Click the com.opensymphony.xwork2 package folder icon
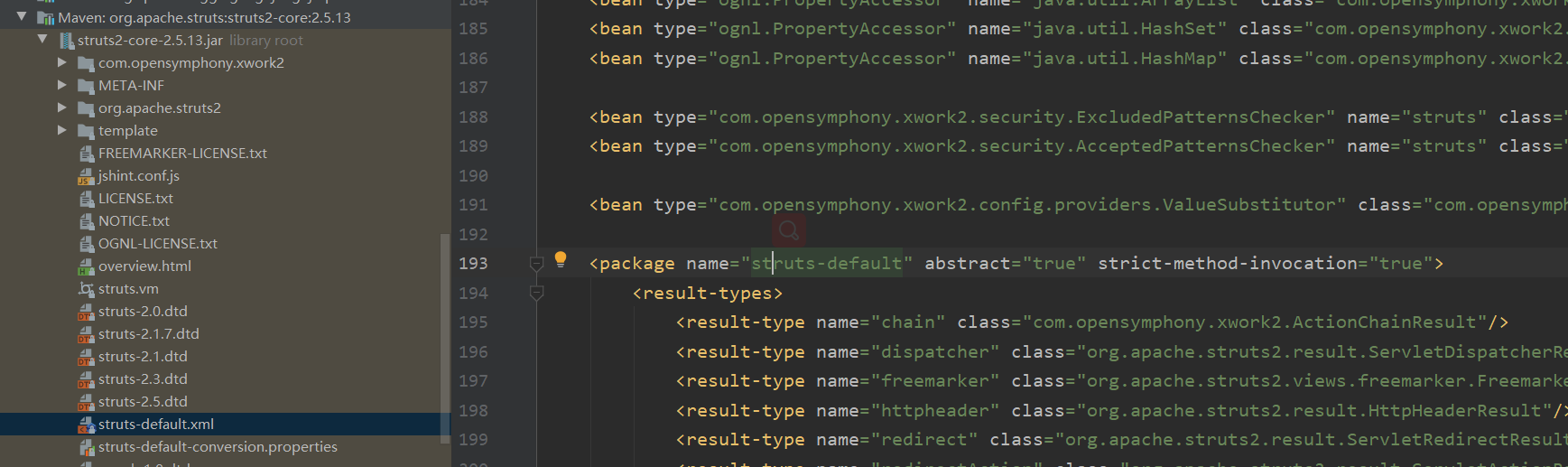The width and height of the screenshot is (1568, 467). pyautogui.click(x=86, y=63)
